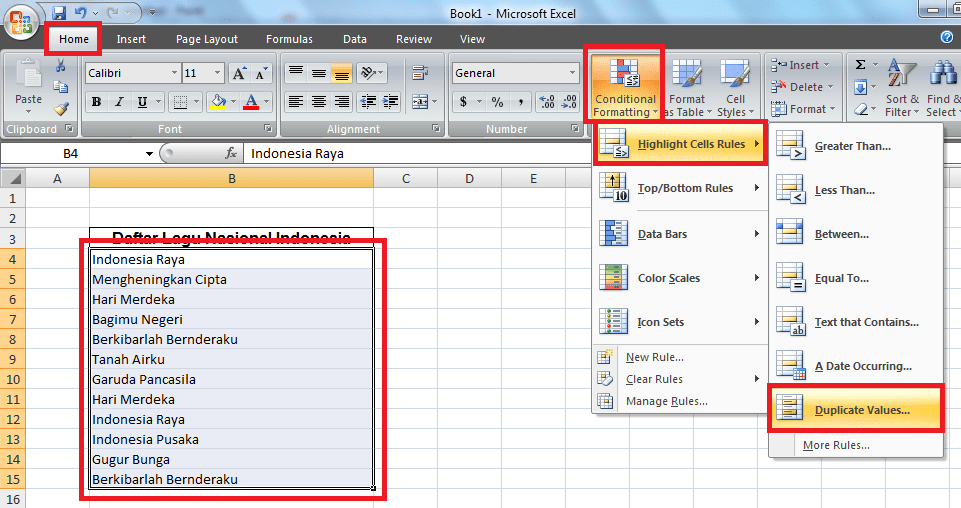The image size is (961, 508).
Task: Toggle Italic formatting
Action: 120,102
